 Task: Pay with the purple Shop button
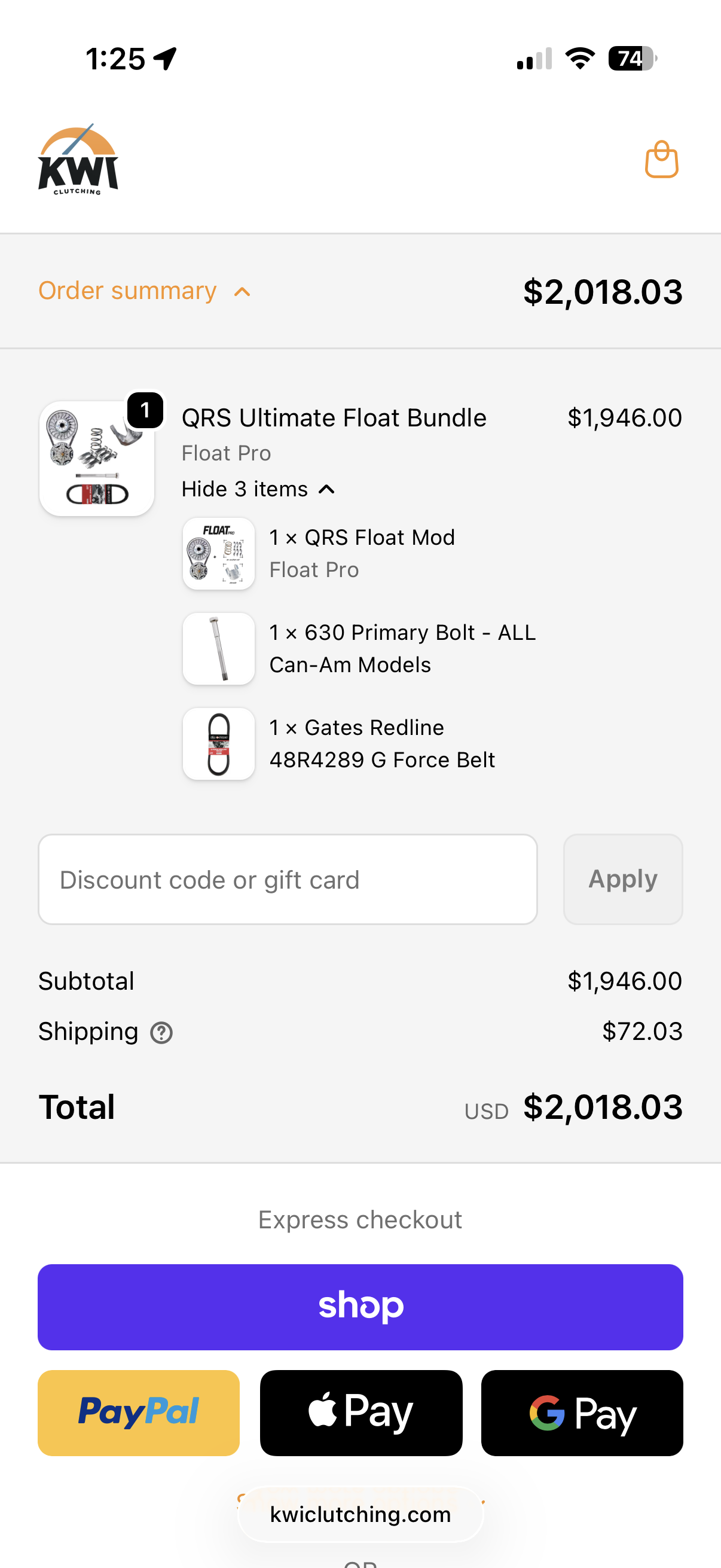(x=360, y=1306)
